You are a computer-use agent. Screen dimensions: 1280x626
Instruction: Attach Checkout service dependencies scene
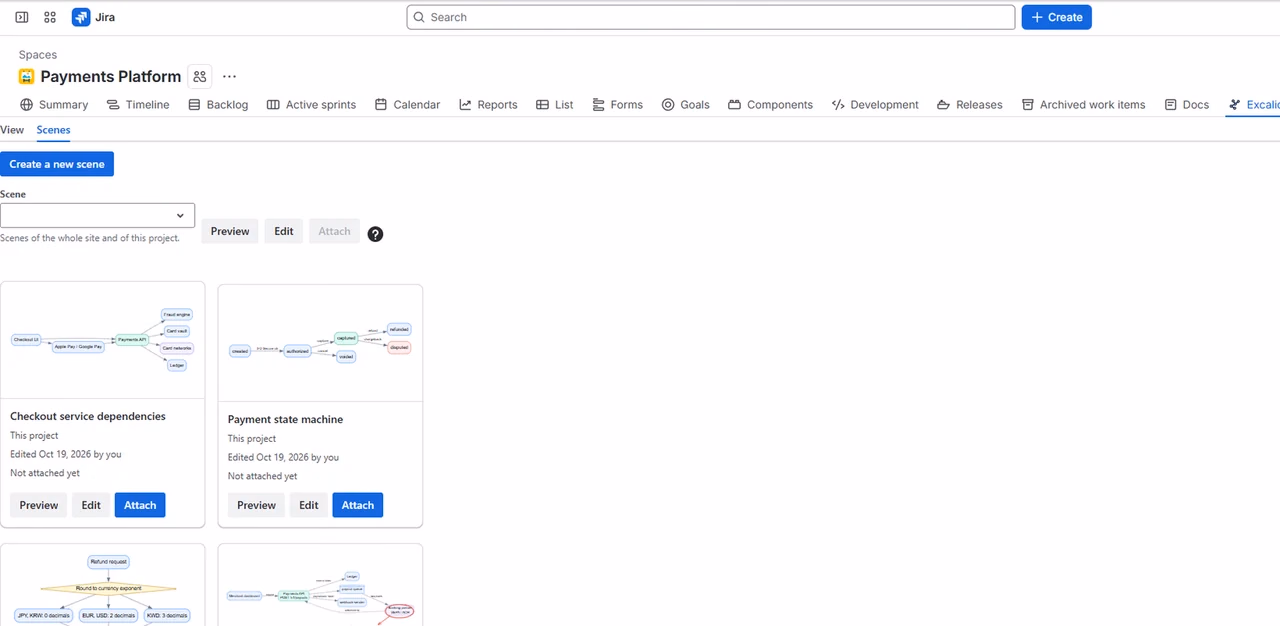tap(140, 505)
